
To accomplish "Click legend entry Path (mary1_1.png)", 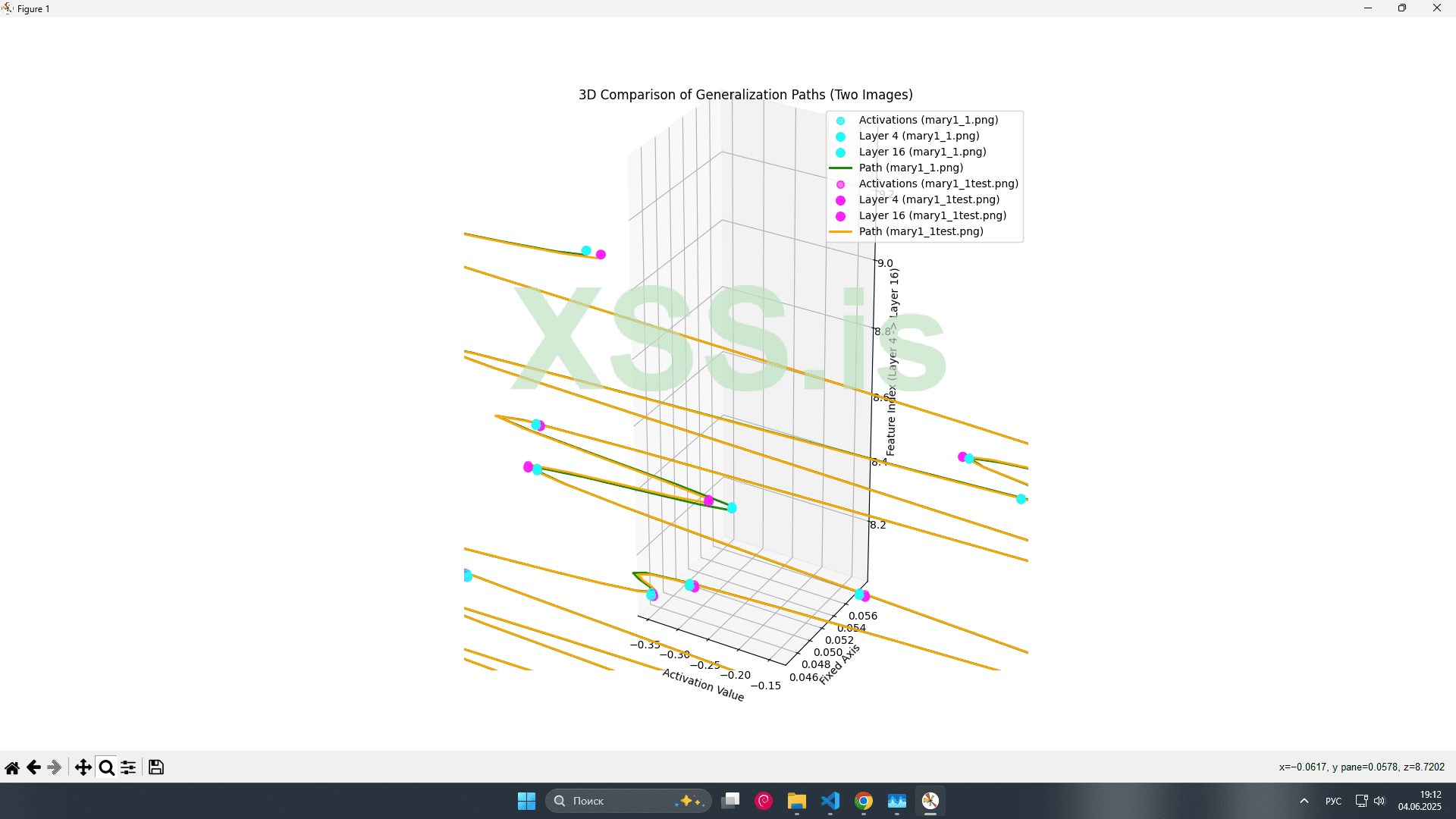I will coord(911,168).
